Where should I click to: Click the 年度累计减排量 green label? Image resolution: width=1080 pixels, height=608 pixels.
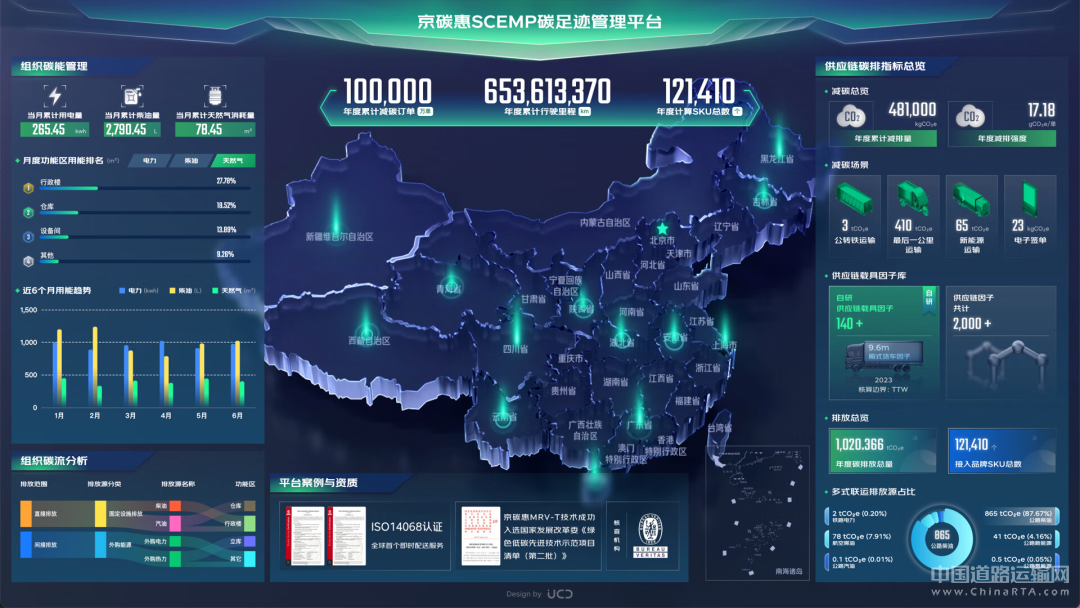pyautogui.click(x=882, y=138)
